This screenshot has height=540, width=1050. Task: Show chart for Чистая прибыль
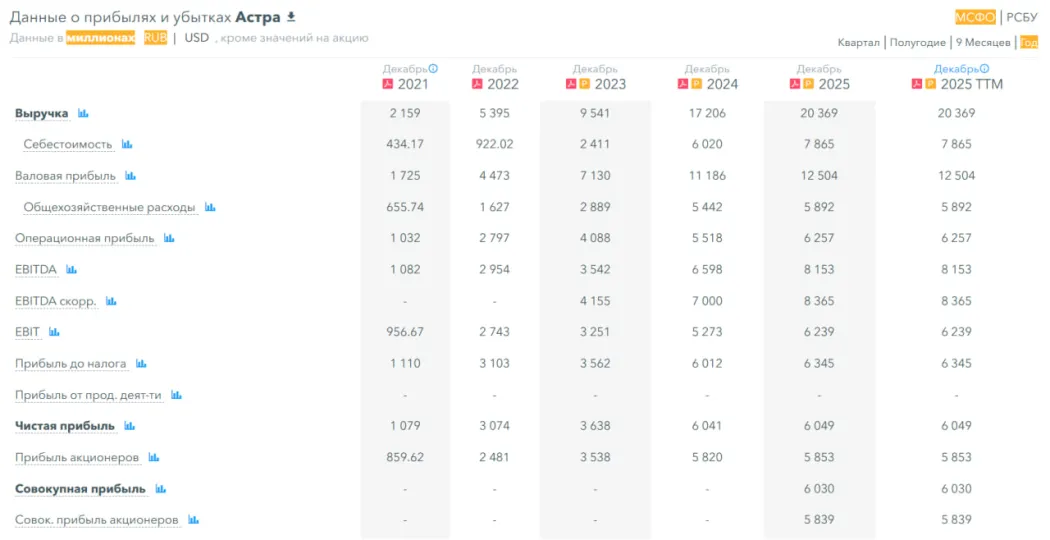(130, 426)
